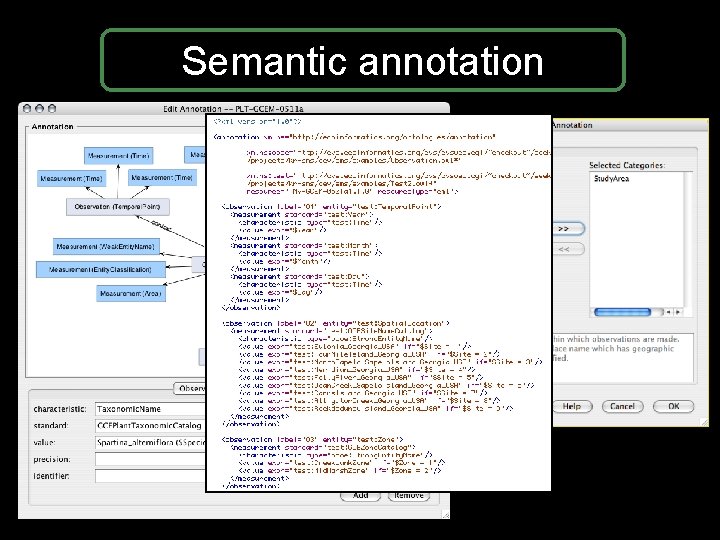This screenshot has width=720, height=540.
Task: Select the Measurement (EntityClassification) node
Action: [101, 270]
